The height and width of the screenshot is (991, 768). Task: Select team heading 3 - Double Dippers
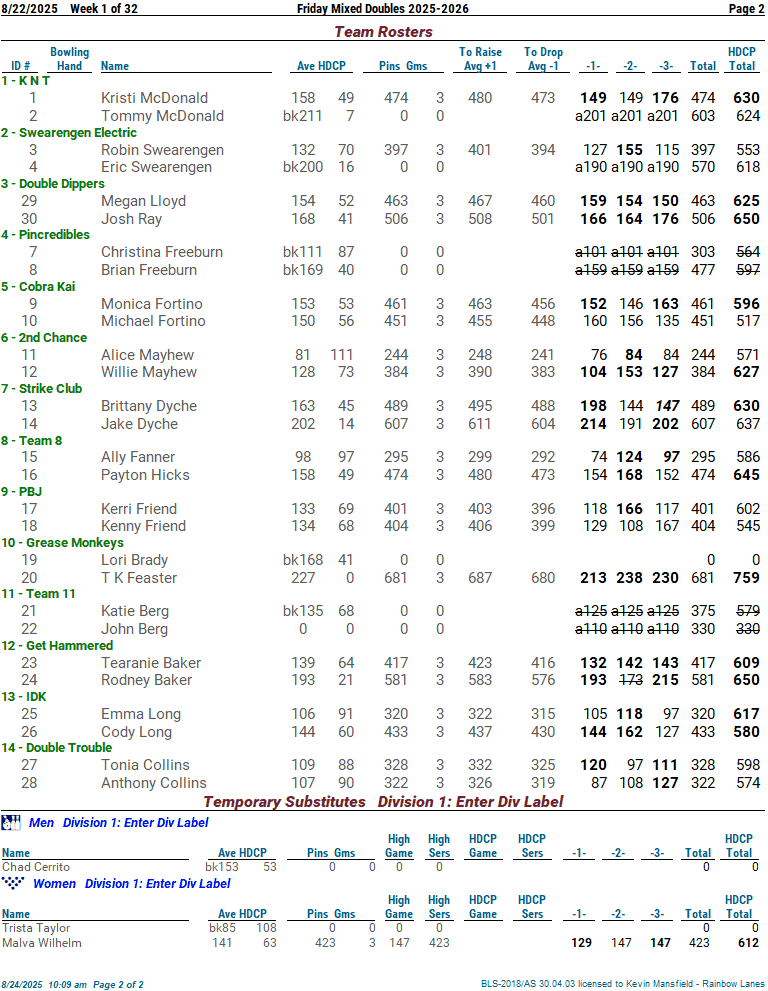[x=53, y=184]
